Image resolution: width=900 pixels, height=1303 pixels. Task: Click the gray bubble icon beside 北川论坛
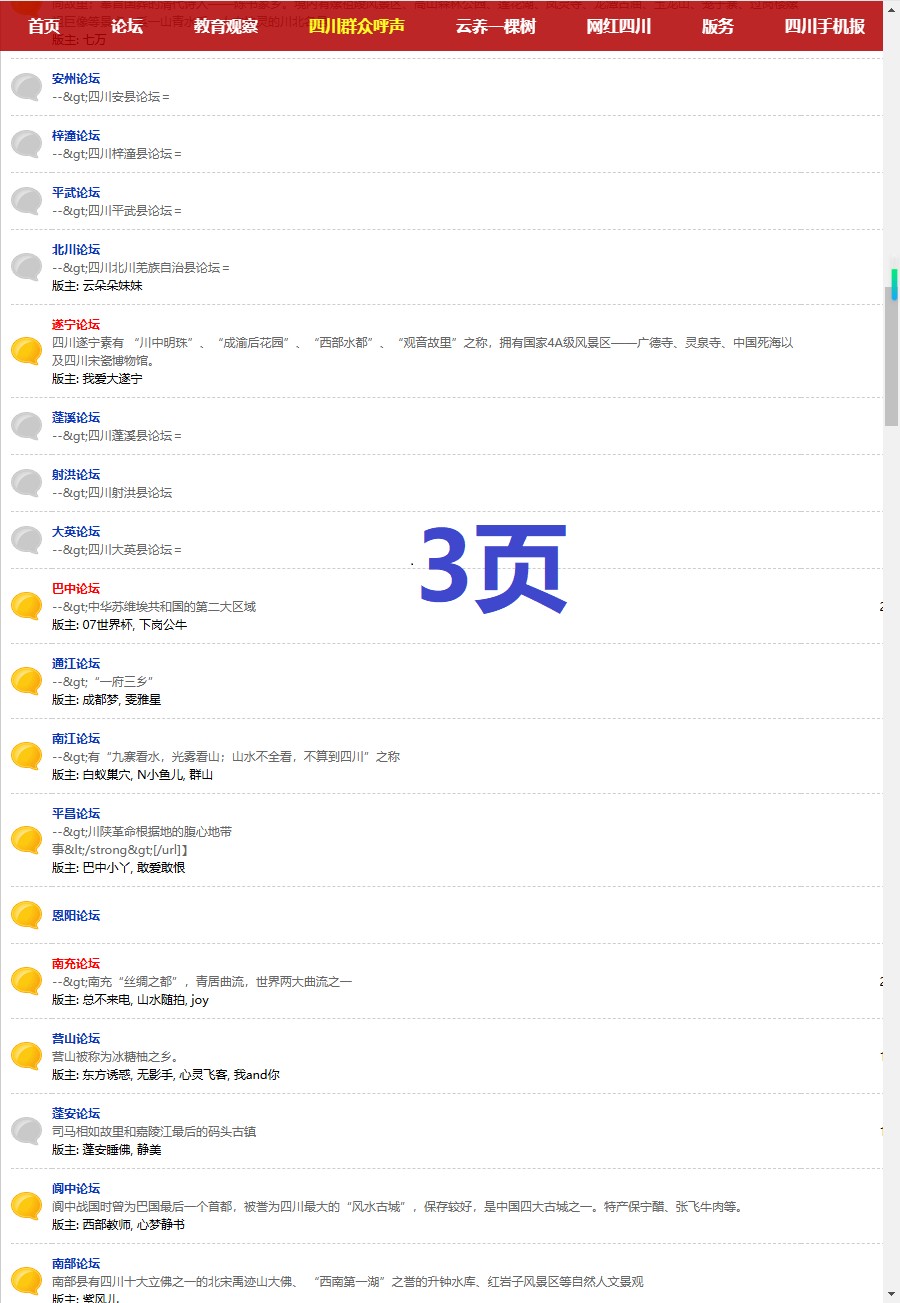point(26,267)
